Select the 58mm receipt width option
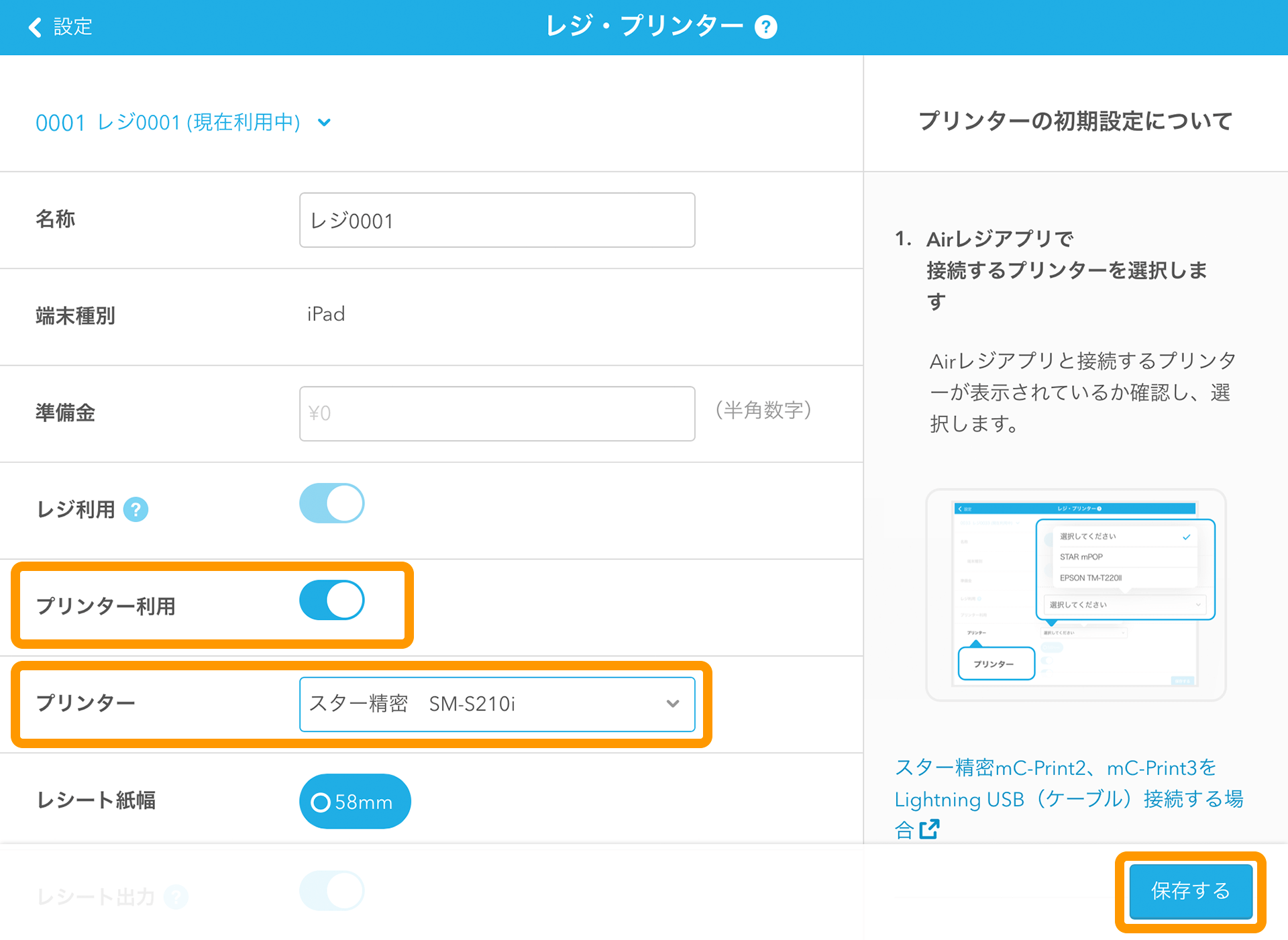Image resolution: width=1288 pixels, height=940 pixels. [355, 801]
